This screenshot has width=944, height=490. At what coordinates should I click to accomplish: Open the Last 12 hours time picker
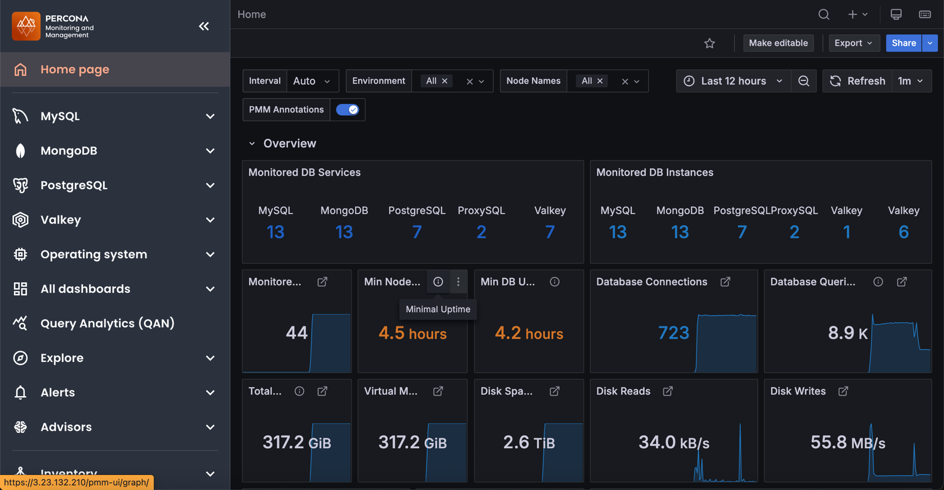tap(733, 81)
